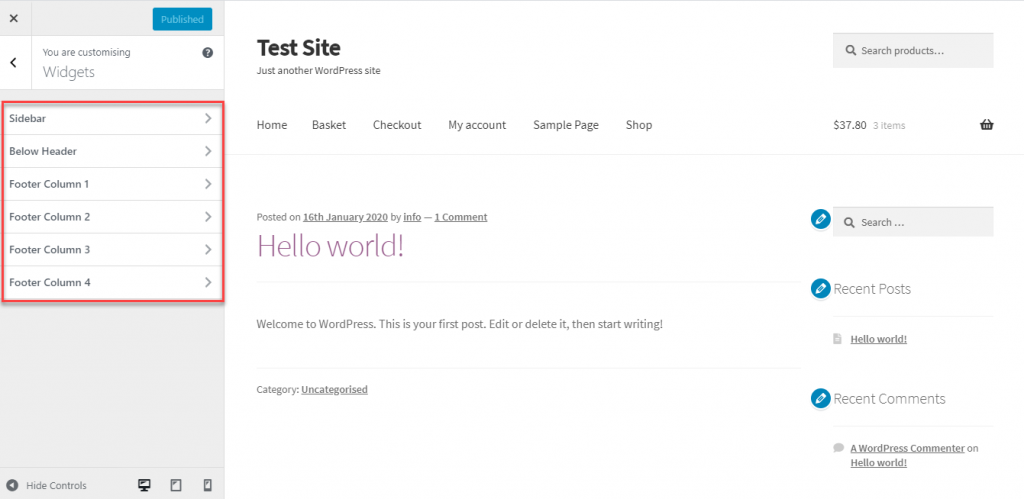Select the Footer Column 4 label
The height and width of the screenshot is (499, 1024).
(x=50, y=283)
